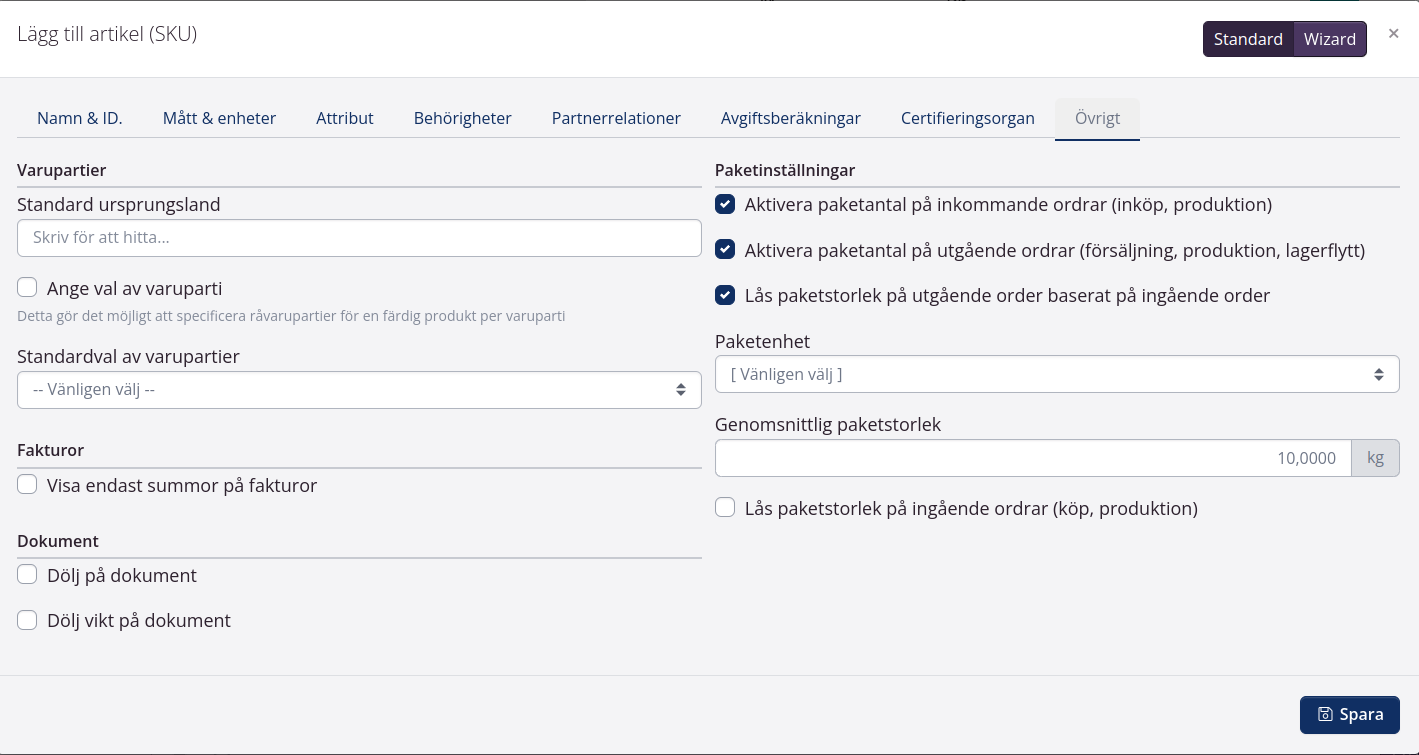Click the Standard ursprungsland search field

pyautogui.click(x=359, y=238)
